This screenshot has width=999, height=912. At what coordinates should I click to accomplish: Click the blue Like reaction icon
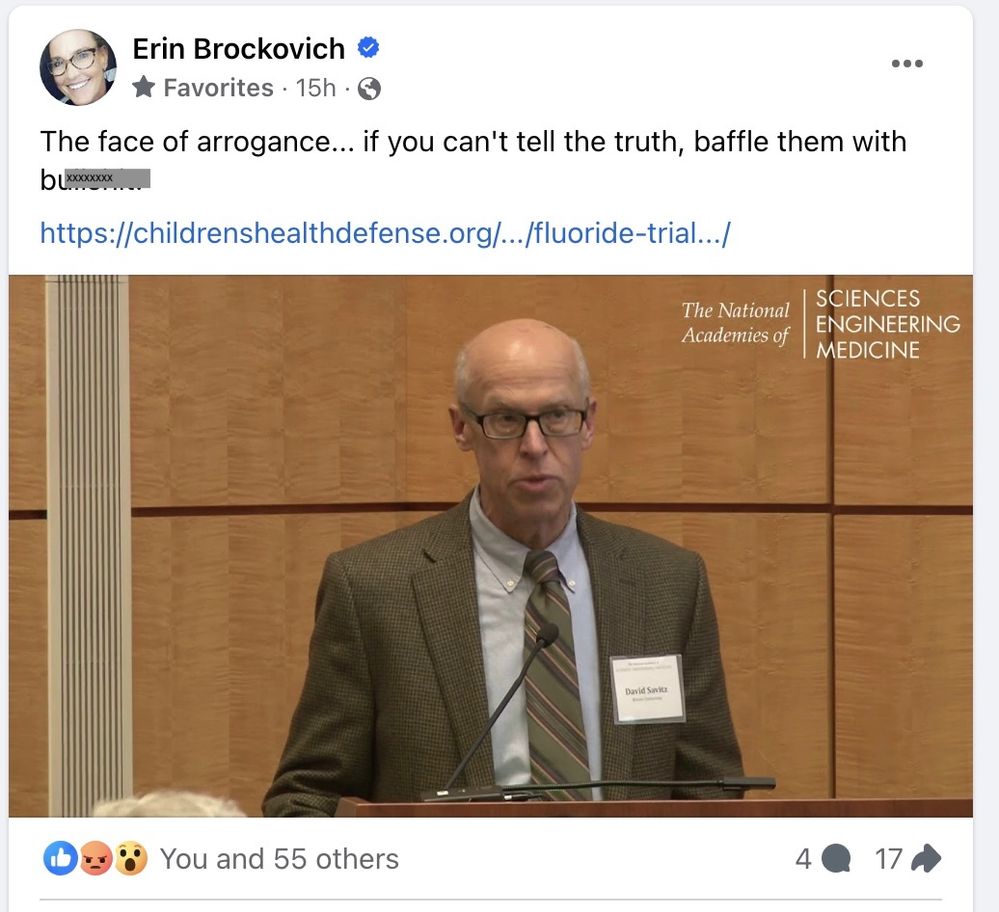click(x=61, y=858)
